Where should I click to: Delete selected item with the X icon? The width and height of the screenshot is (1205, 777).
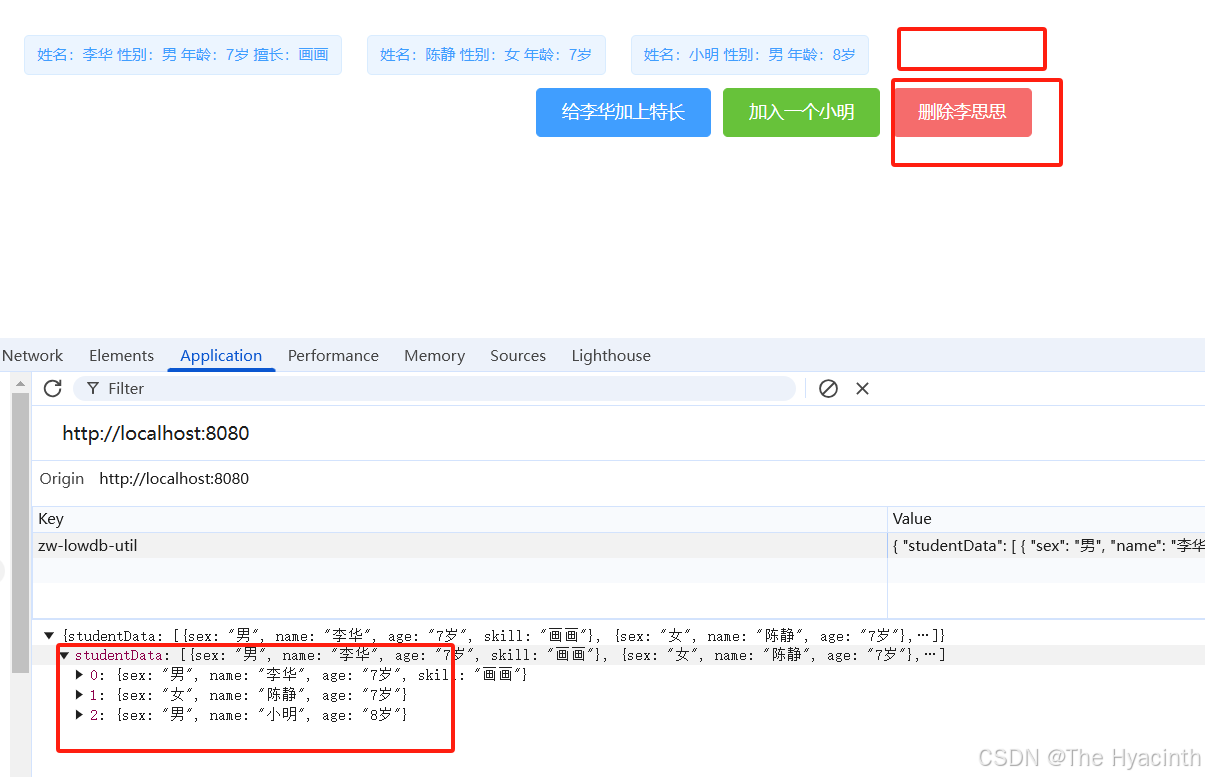(x=862, y=388)
